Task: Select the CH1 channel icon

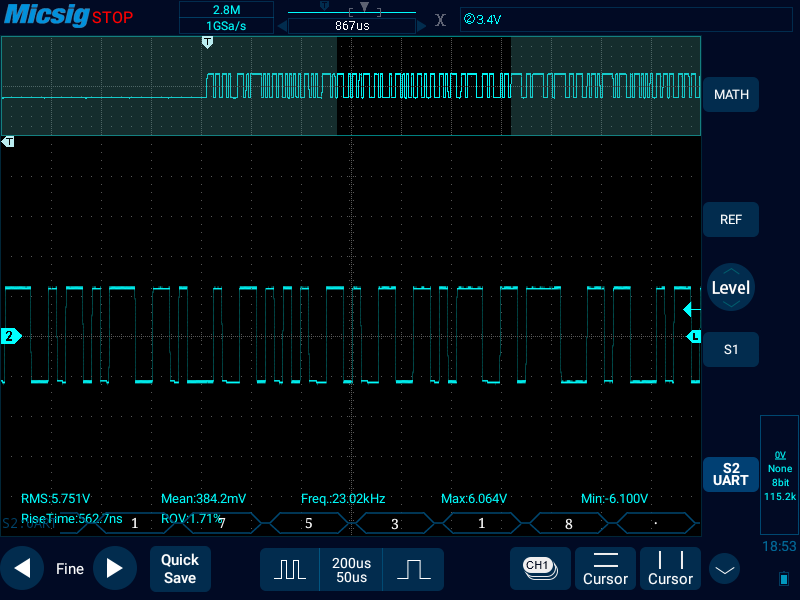Action: pyautogui.click(x=539, y=567)
